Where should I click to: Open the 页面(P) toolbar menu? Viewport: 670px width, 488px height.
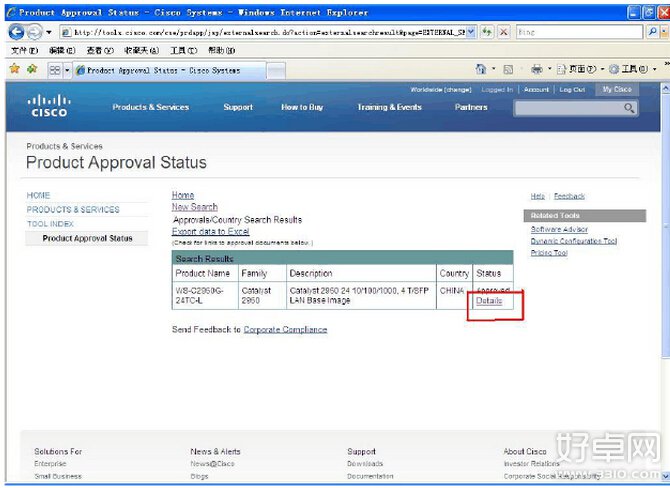coord(580,69)
